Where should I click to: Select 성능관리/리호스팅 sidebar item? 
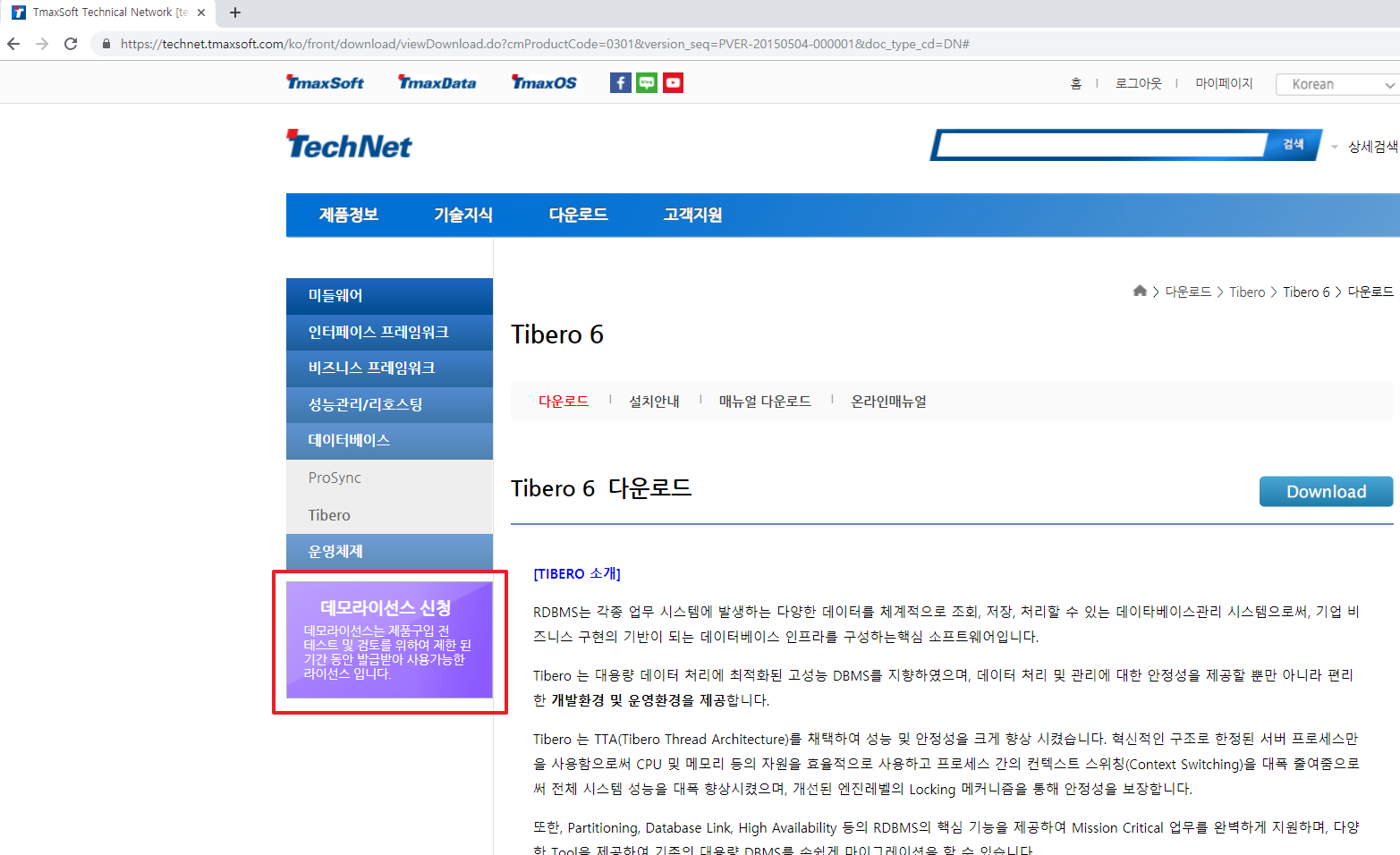coord(389,405)
